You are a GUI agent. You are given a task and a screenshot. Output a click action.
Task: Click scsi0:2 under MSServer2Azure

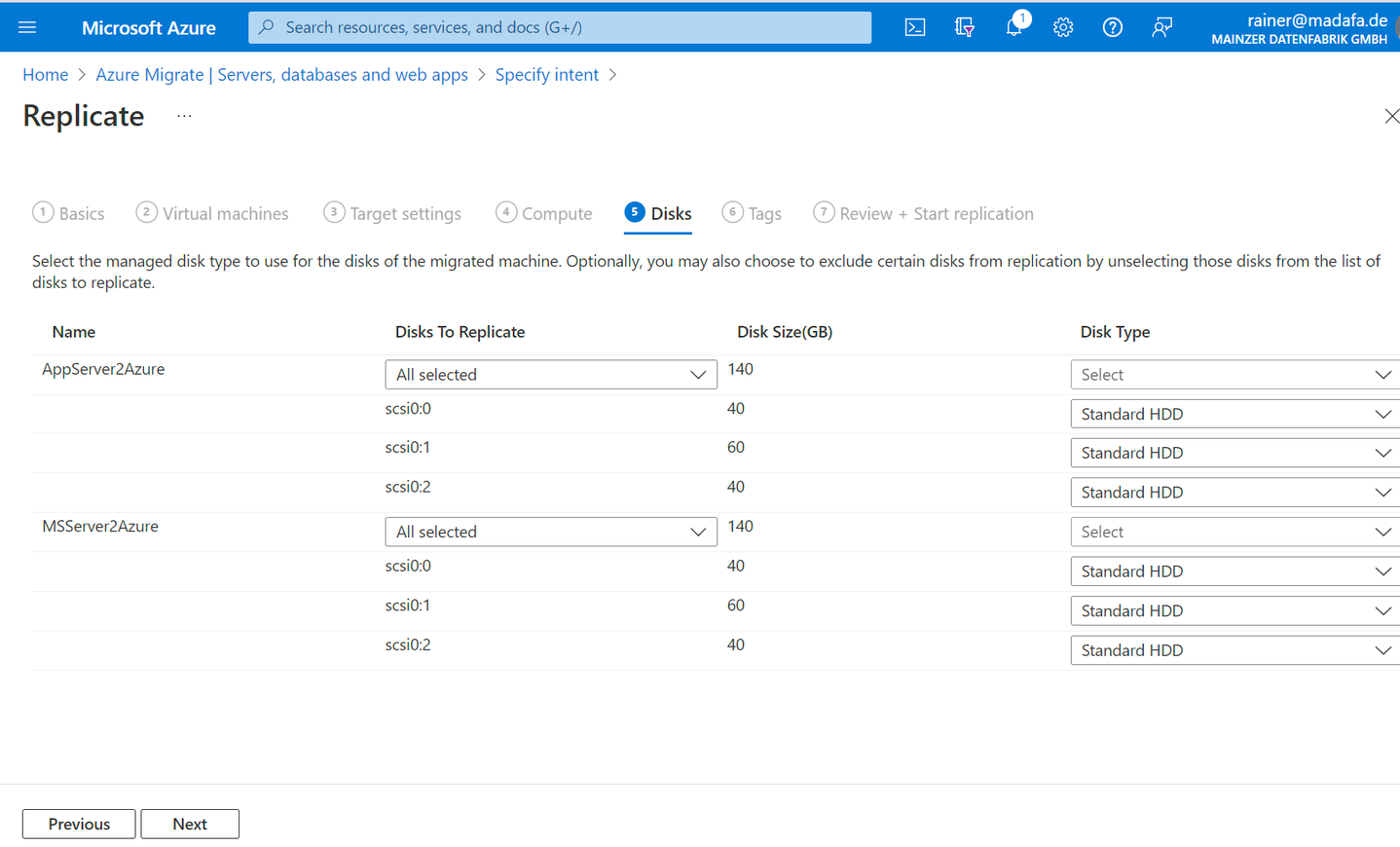point(408,644)
